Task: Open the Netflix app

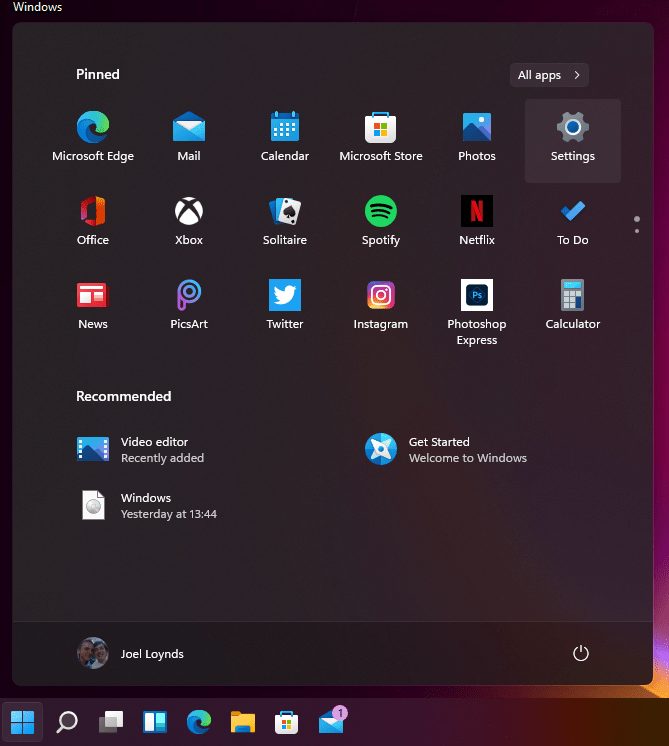Action: (x=477, y=221)
